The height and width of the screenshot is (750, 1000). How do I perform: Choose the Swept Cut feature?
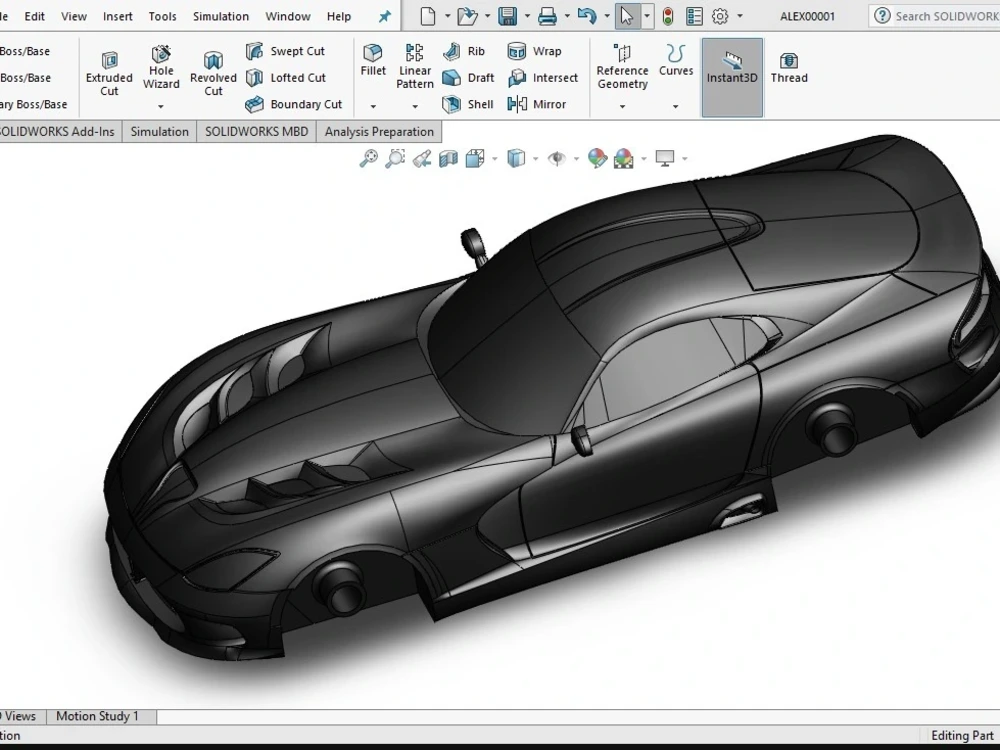pyautogui.click(x=286, y=51)
